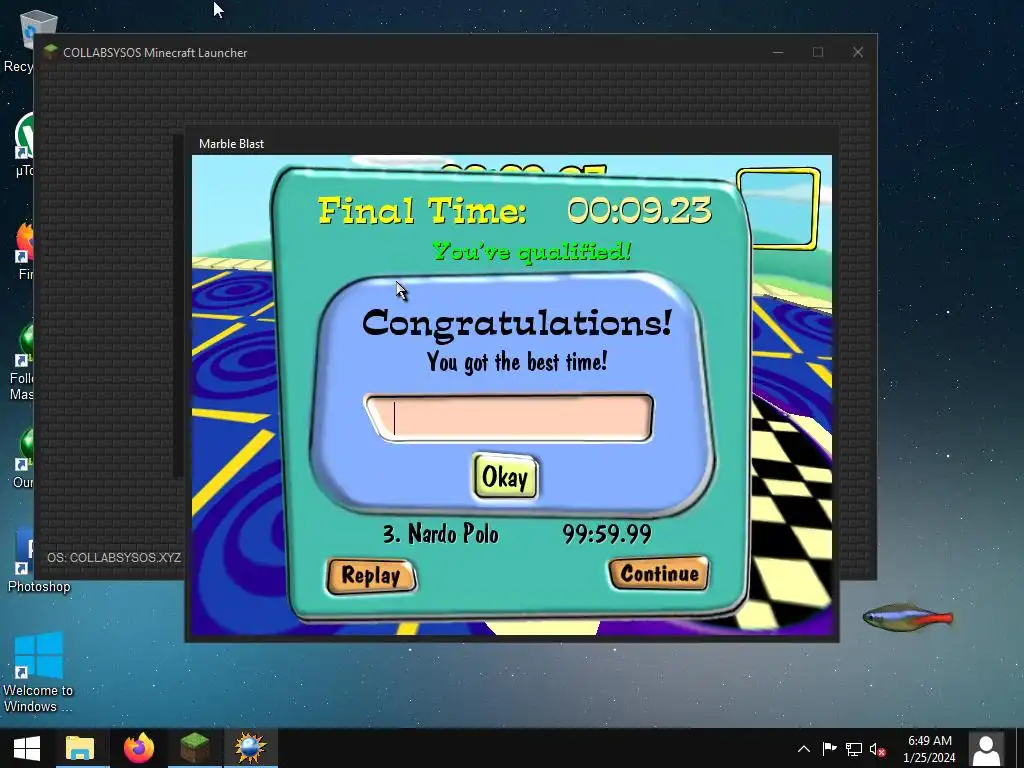Click the flag notification tray icon
This screenshot has height=768, width=1024.
(829, 749)
